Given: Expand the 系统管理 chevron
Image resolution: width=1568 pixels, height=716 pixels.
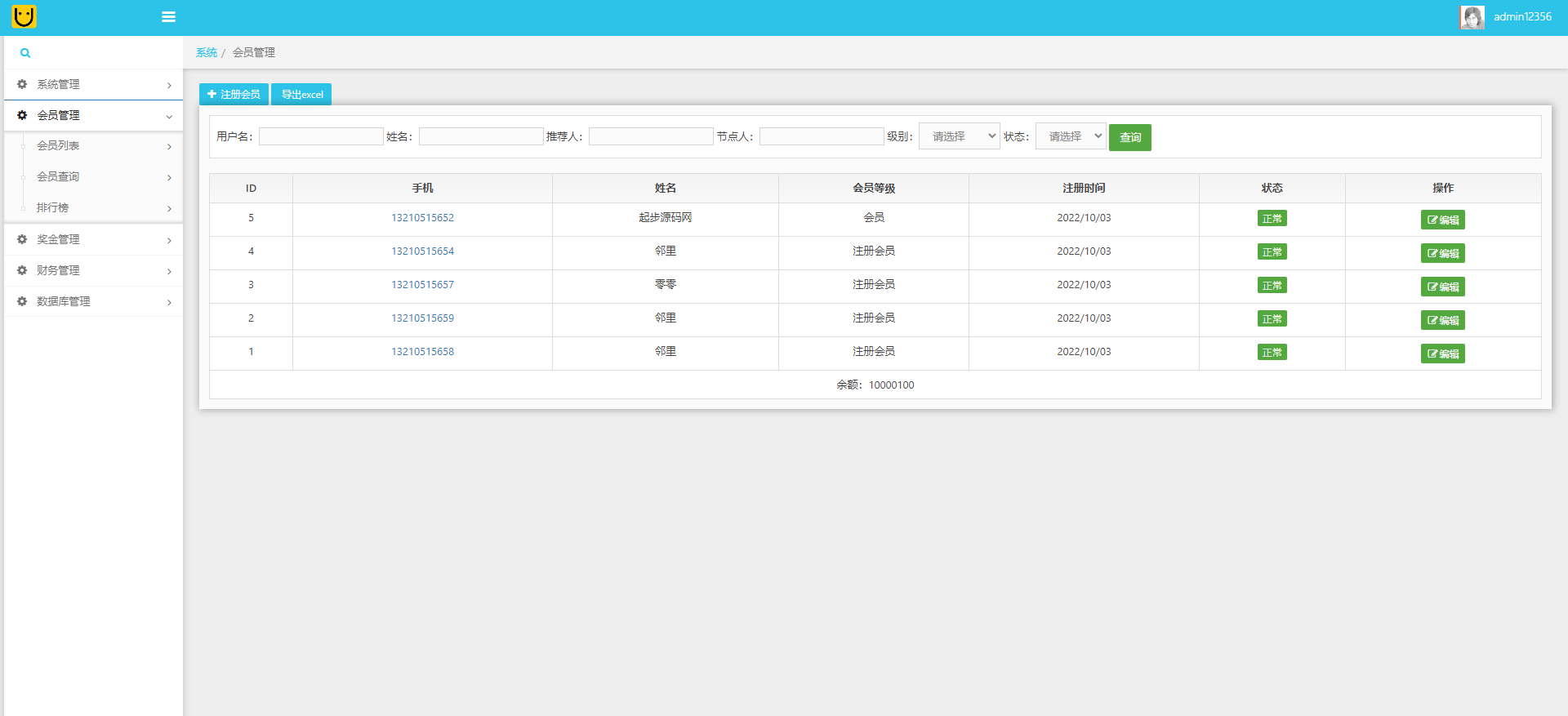Looking at the screenshot, I should pyautogui.click(x=169, y=85).
